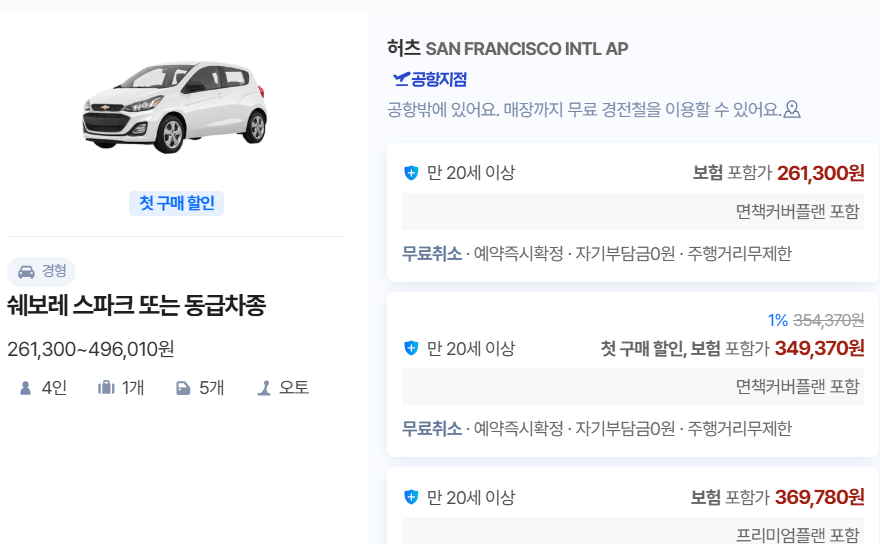Click 무료취소 in the 261,300원 card
Screen dimensions: 880x544
432,254
